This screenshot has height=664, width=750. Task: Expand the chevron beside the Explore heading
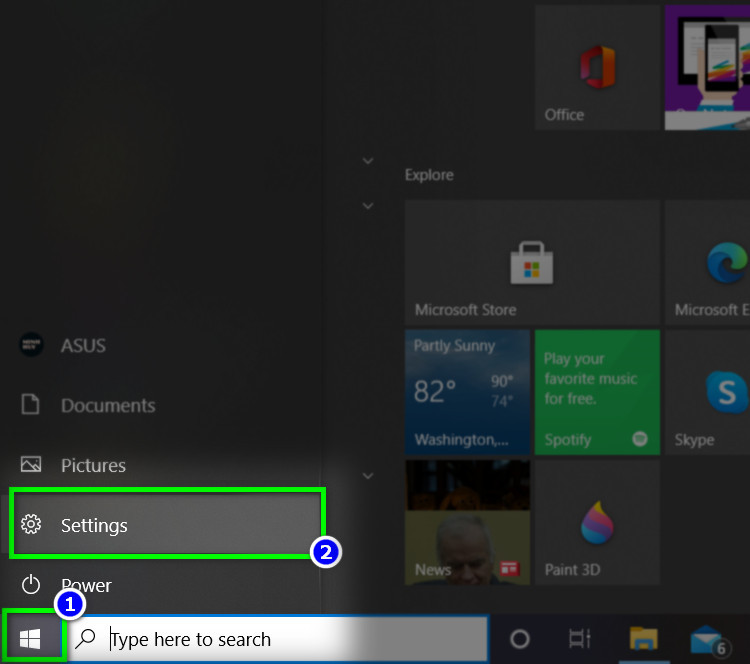pyautogui.click(x=368, y=161)
